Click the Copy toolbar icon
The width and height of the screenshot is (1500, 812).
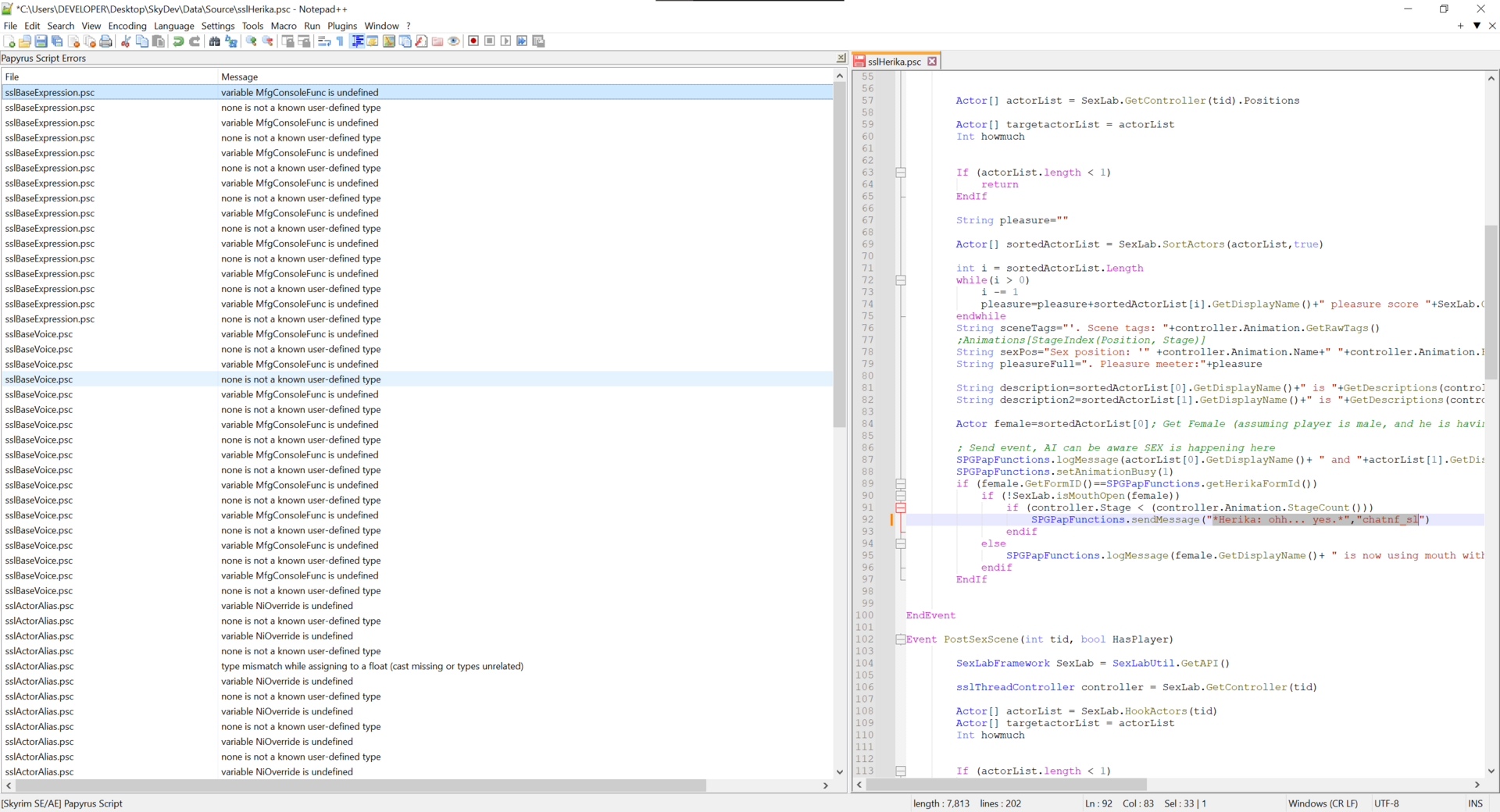click(141, 41)
